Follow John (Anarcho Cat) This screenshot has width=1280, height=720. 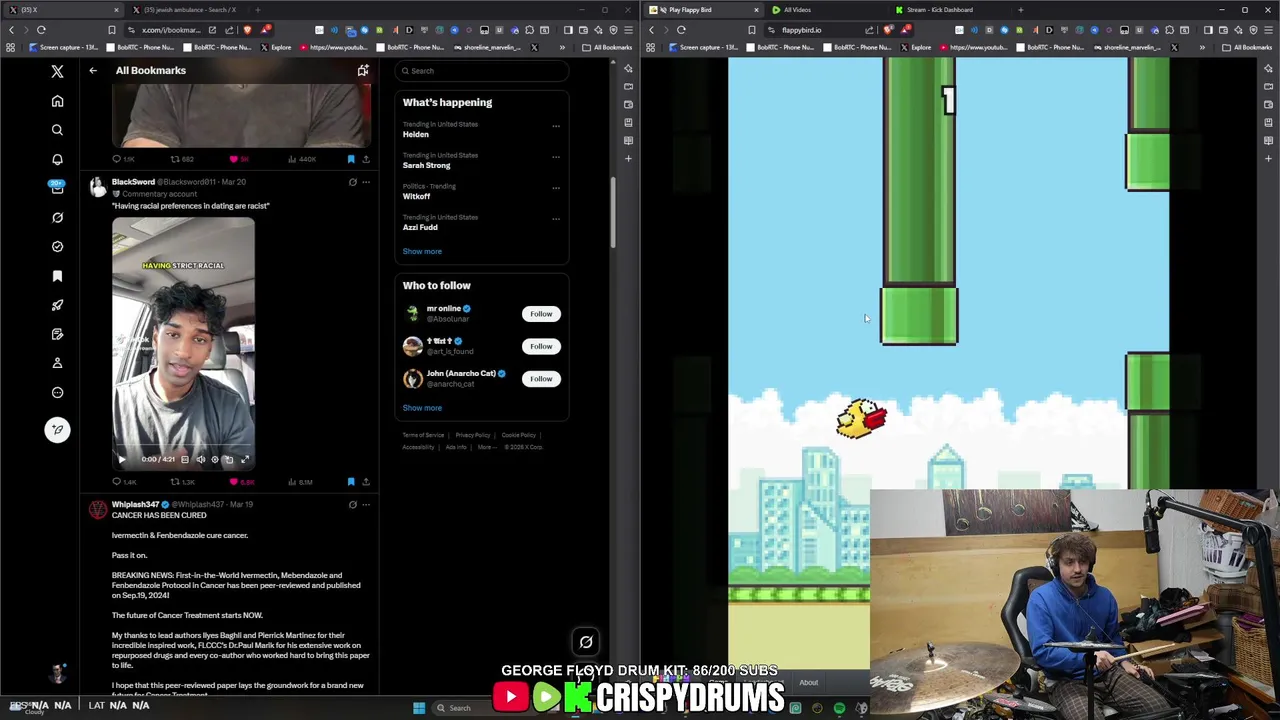541,379
